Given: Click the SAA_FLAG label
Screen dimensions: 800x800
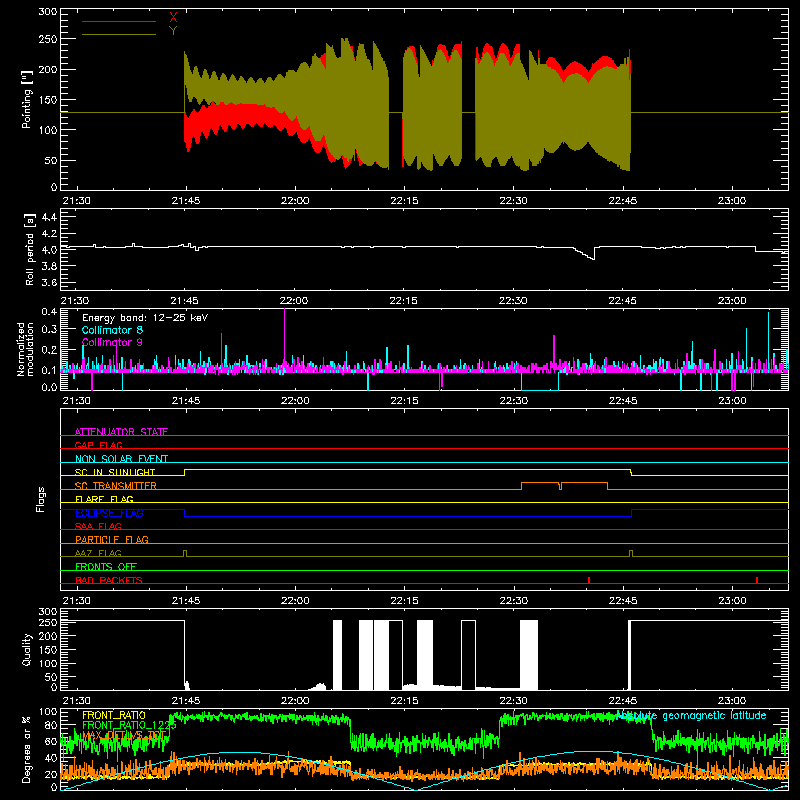Looking at the screenshot, I should tap(98, 526).
